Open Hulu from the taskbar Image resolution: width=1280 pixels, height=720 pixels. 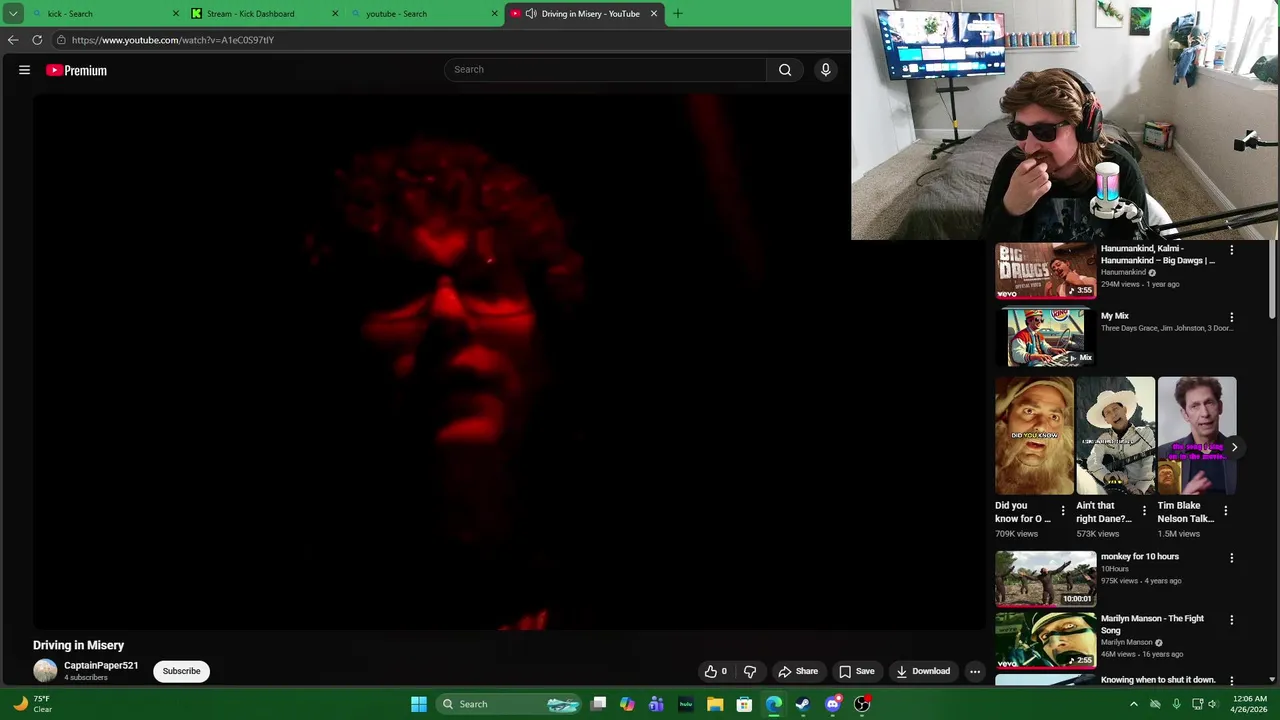(686, 704)
